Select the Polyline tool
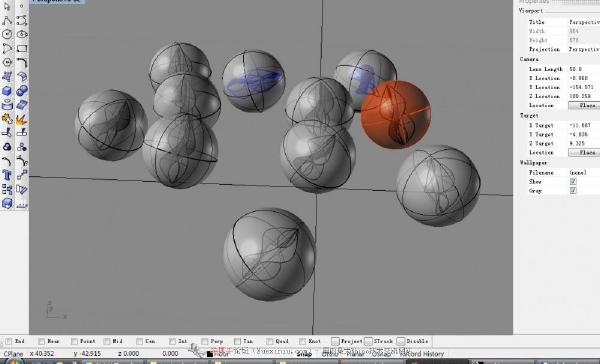The image size is (600, 364). 7,20
